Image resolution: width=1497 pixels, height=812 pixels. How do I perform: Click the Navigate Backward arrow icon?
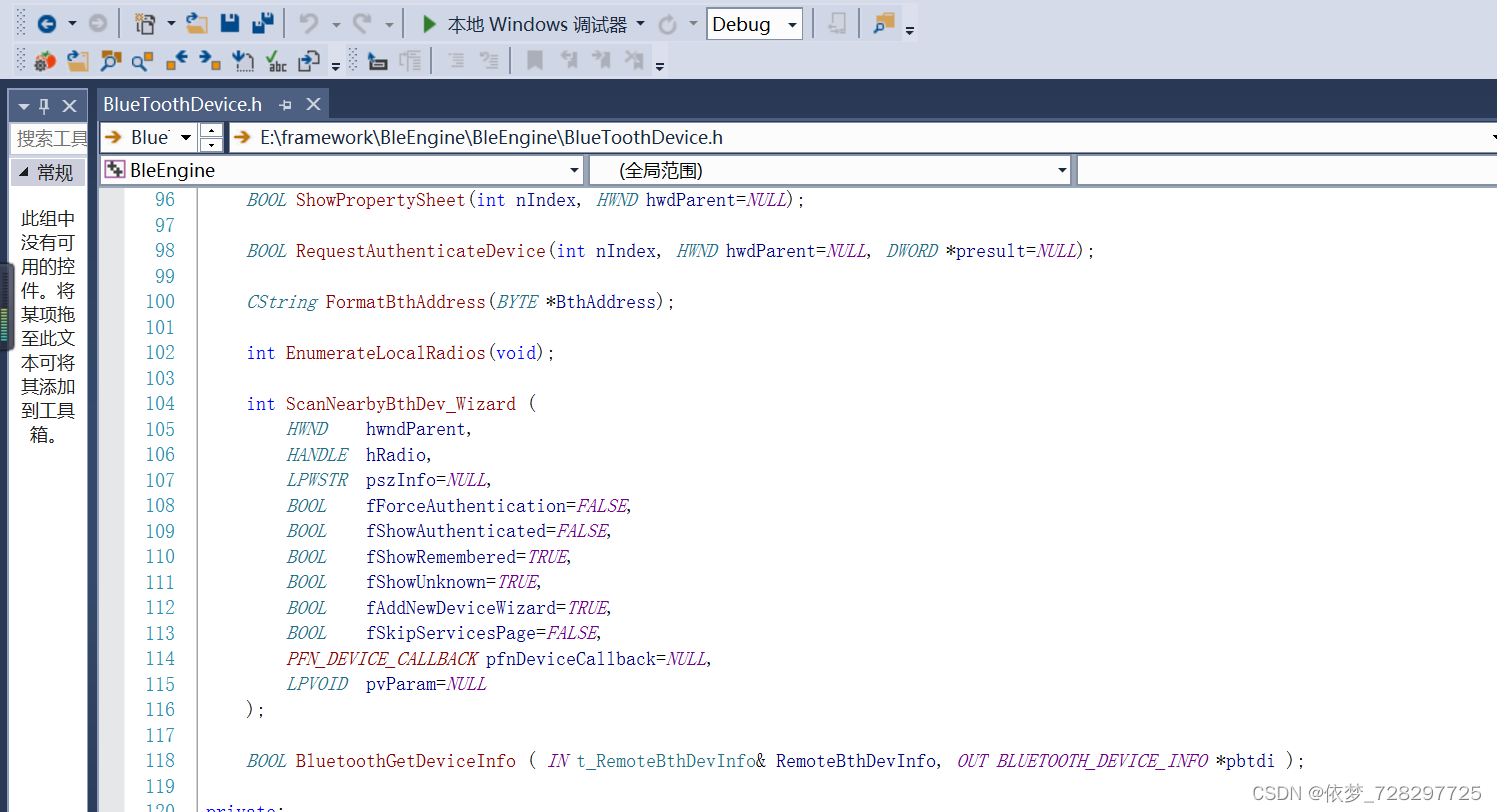point(46,24)
